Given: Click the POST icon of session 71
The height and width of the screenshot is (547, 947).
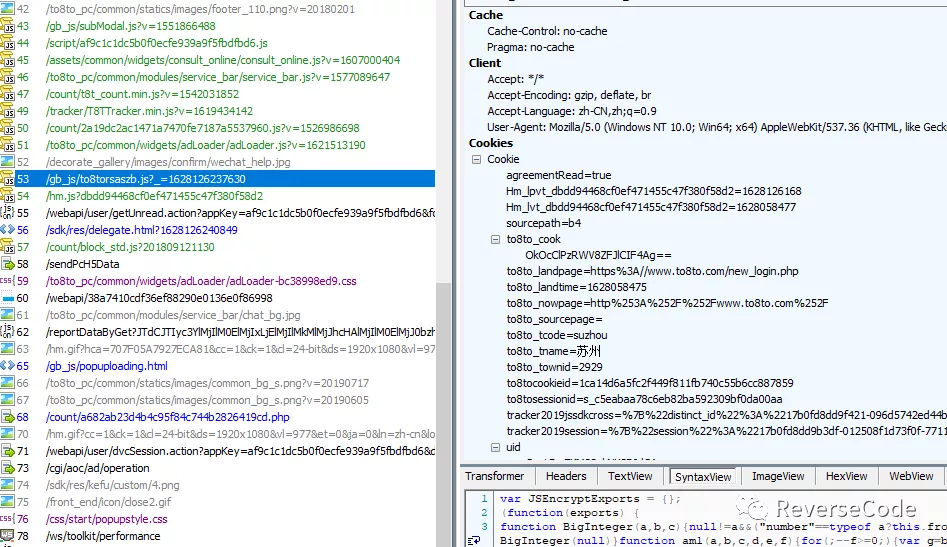Looking at the screenshot, I should coord(7,450).
